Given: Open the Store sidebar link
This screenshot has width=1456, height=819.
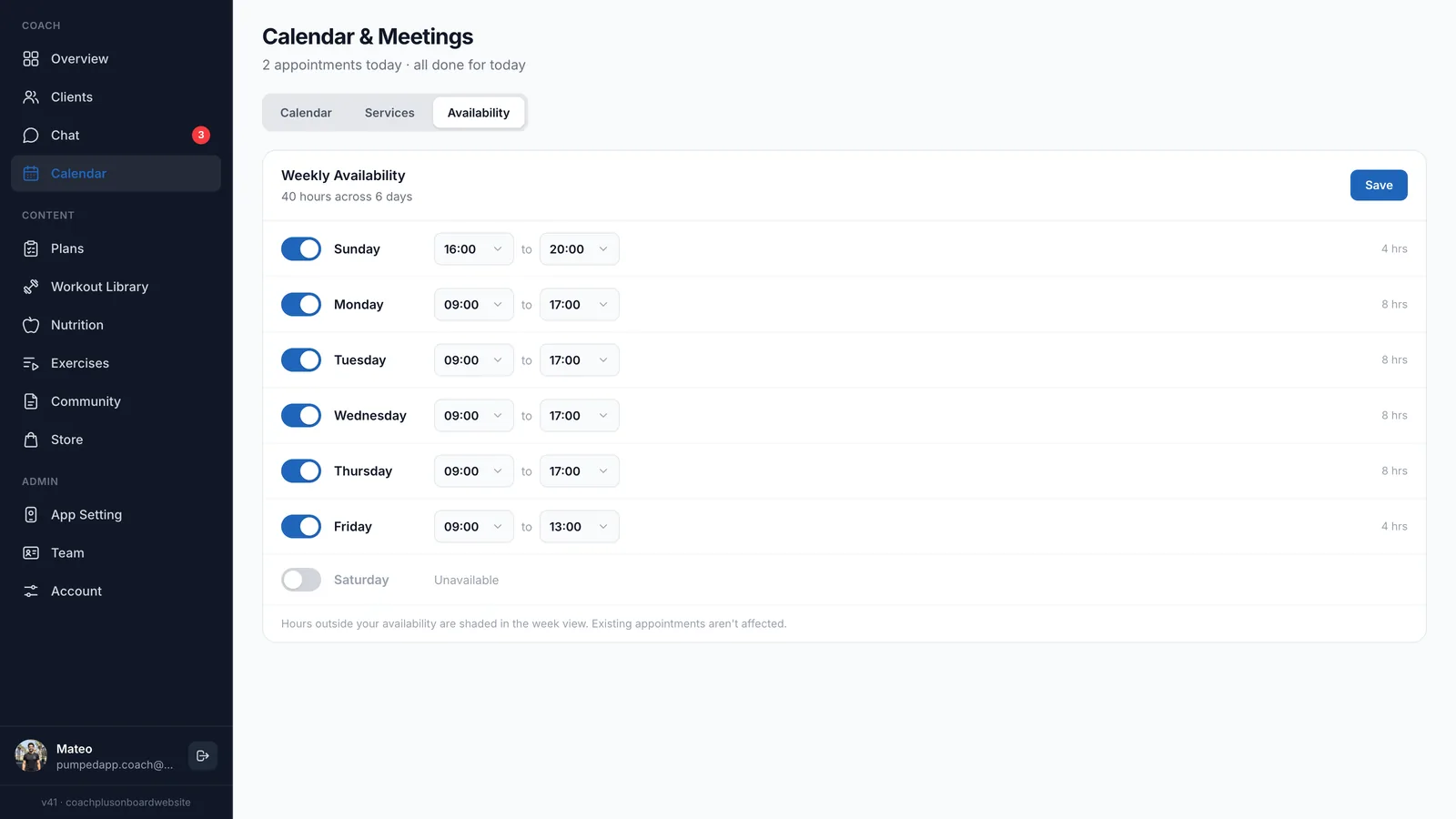Looking at the screenshot, I should pos(116,440).
